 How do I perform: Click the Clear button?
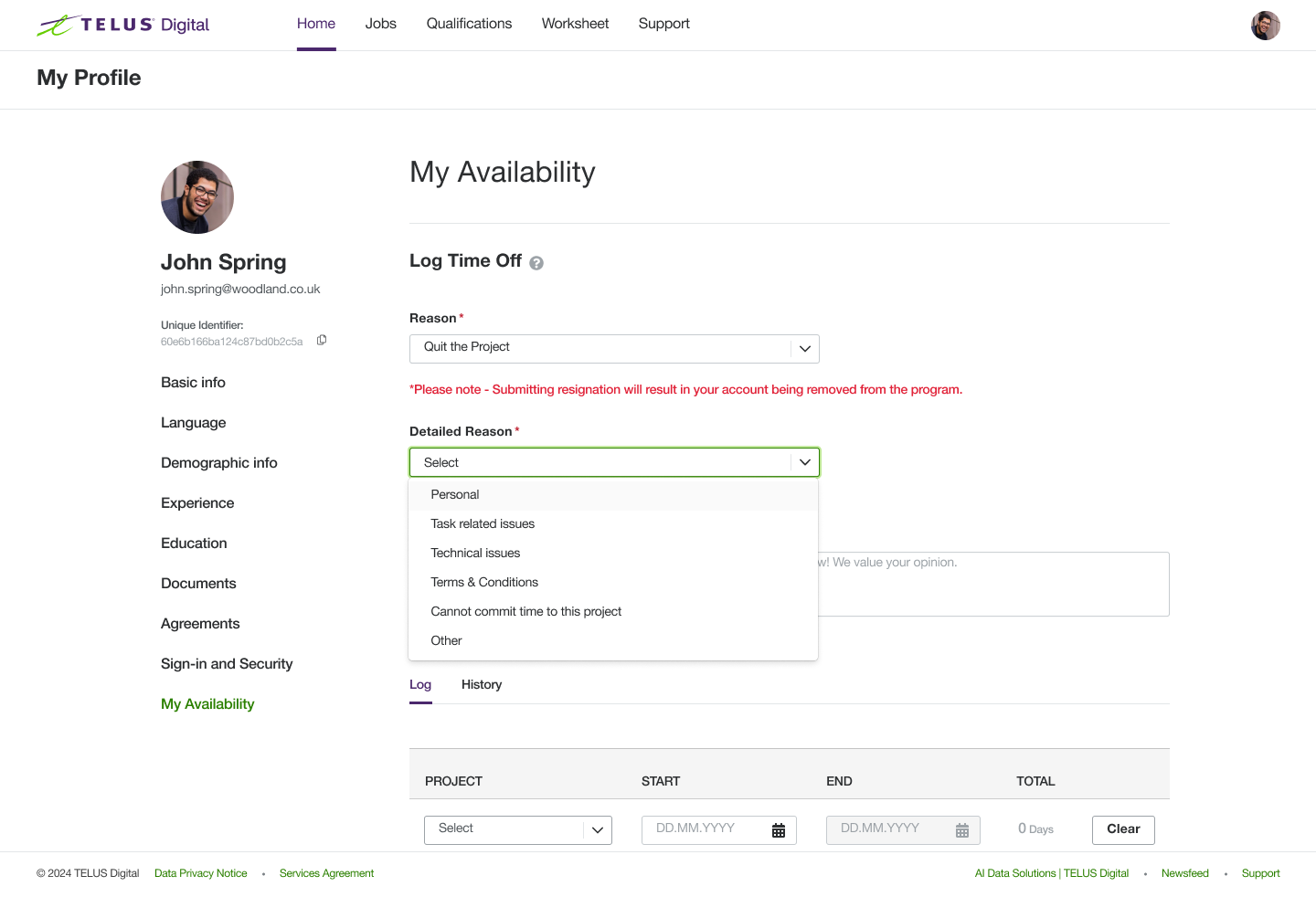tap(1122, 829)
